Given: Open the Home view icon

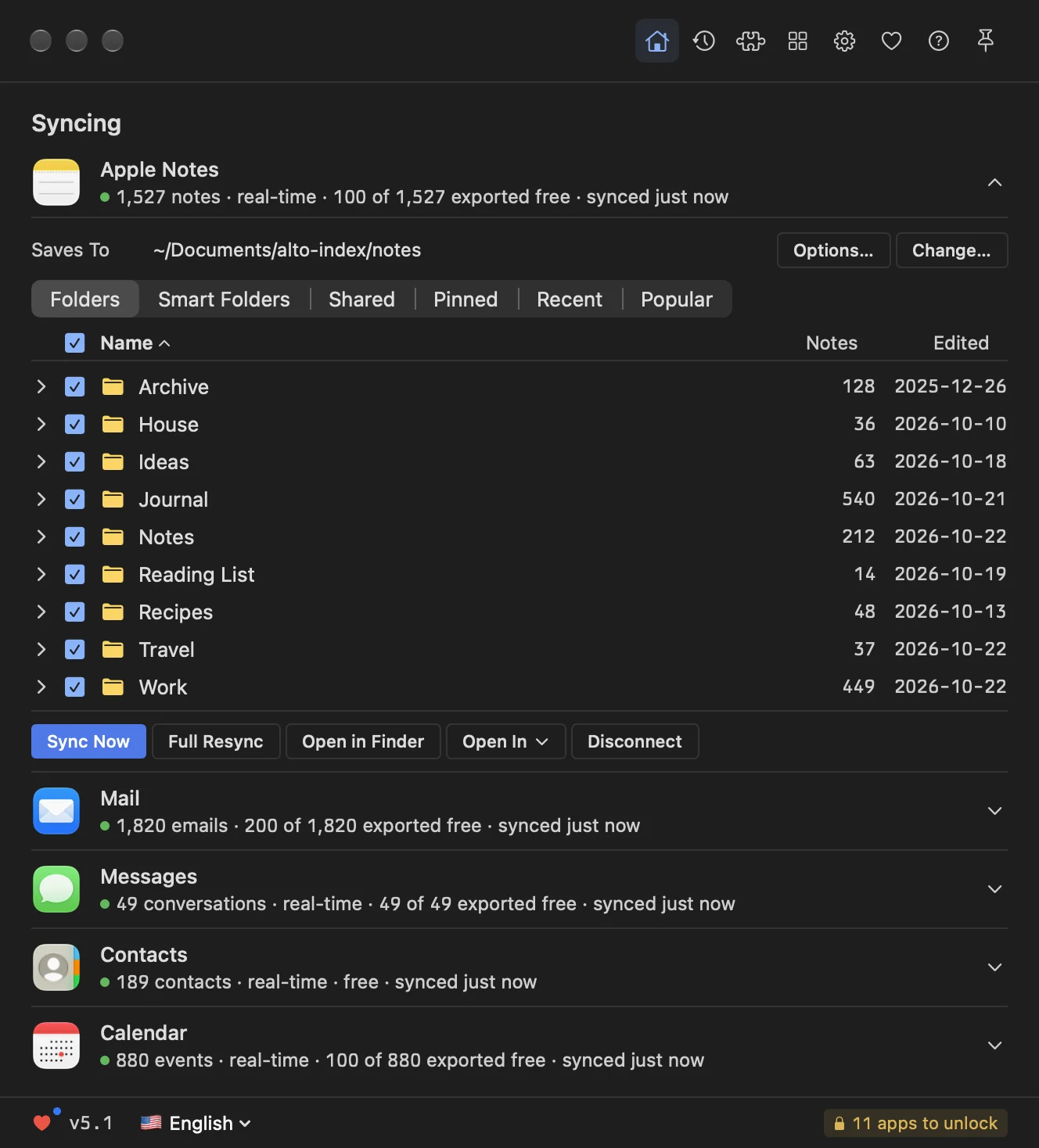Looking at the screenshot, I should tap(656, 41).
